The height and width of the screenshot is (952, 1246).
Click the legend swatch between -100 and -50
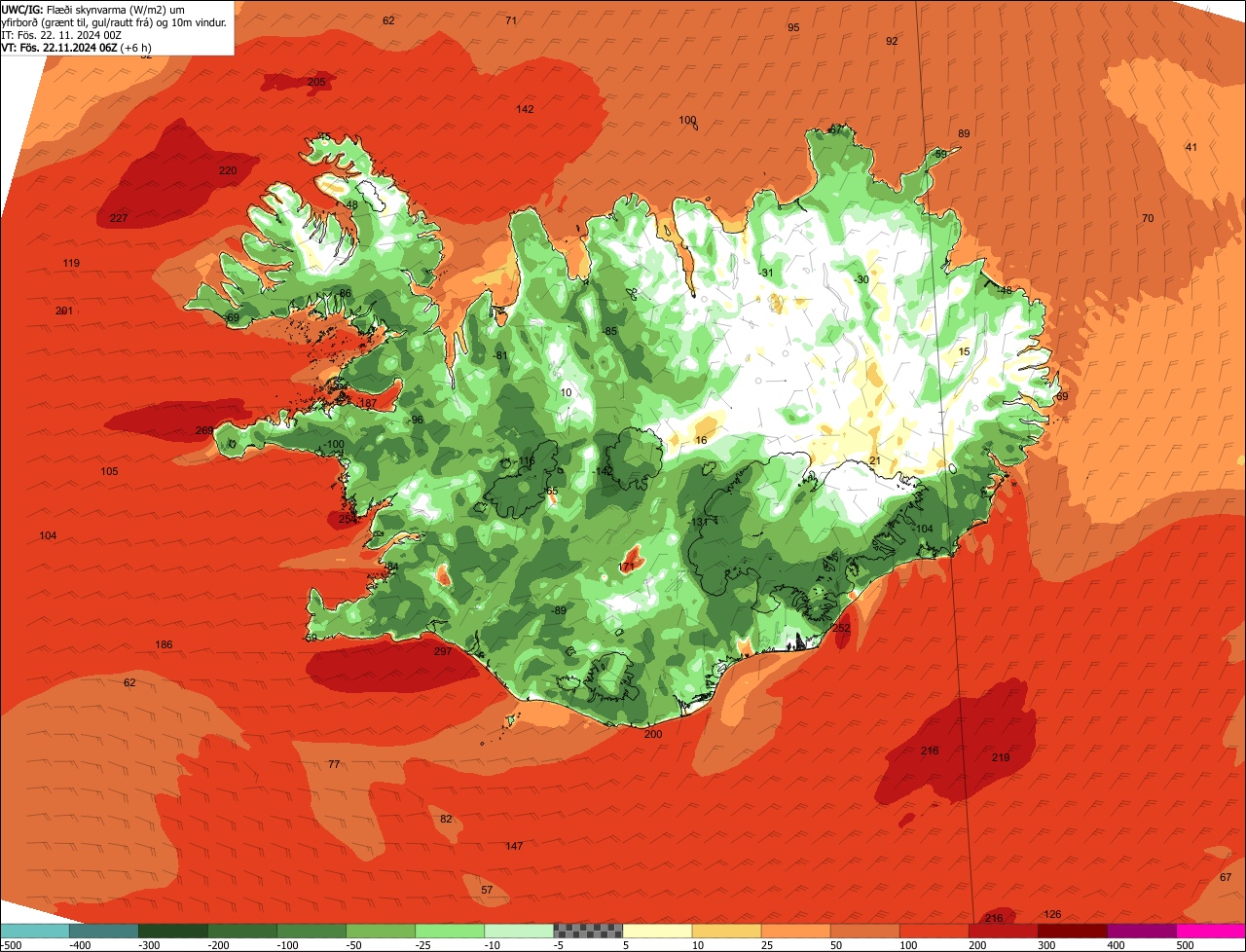tap(311, 931)
